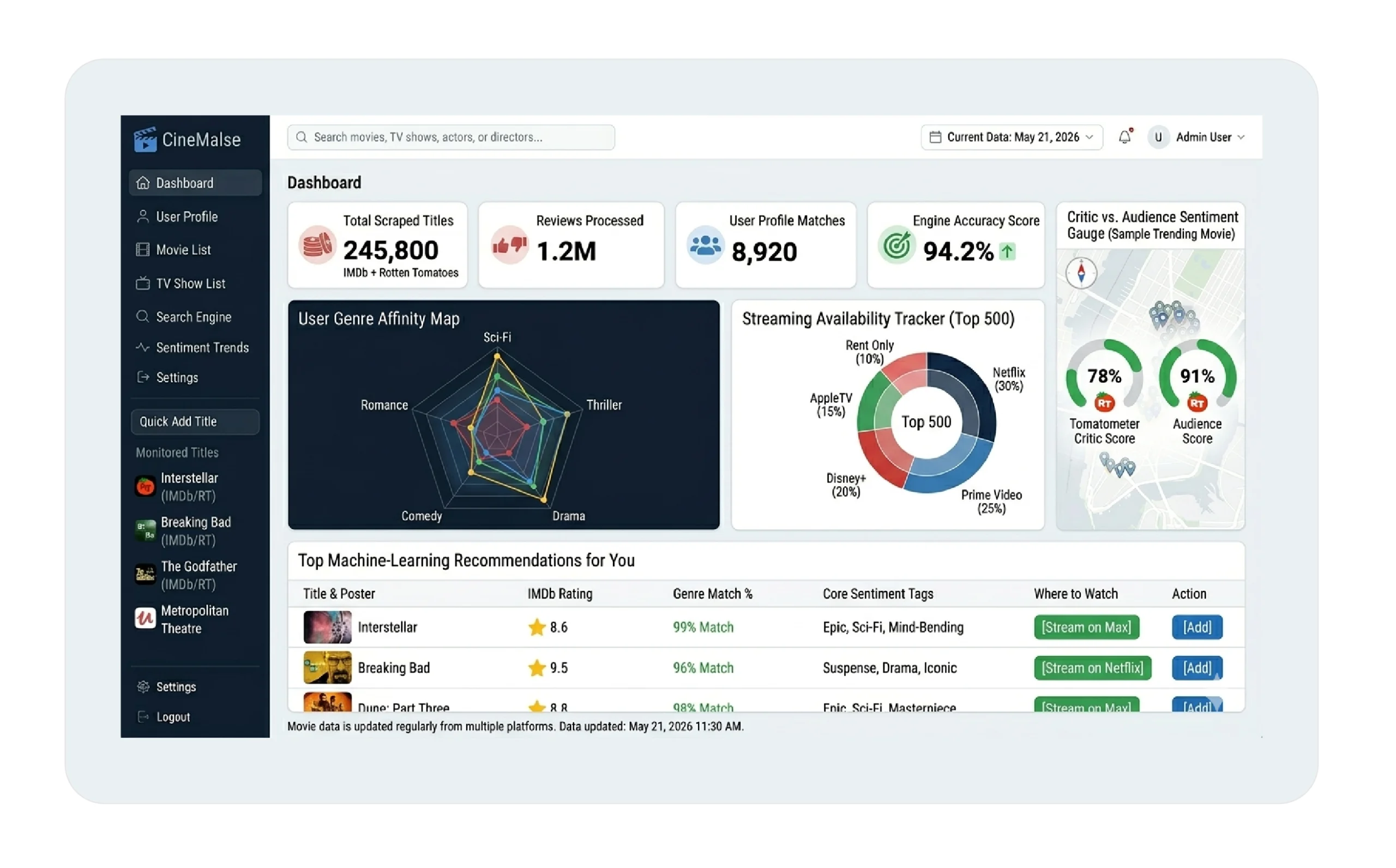Open the notifications bell icon

pyautogui.click(x=1125, y=137)
